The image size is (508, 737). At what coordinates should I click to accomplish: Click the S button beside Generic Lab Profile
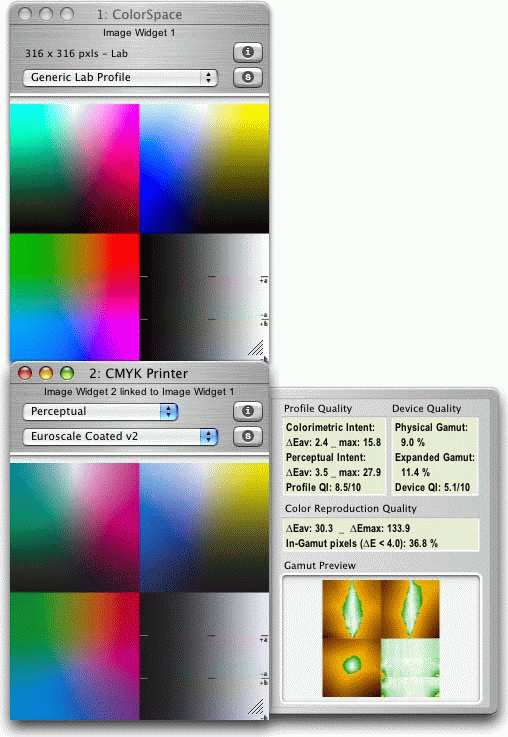tap(248, 77)
